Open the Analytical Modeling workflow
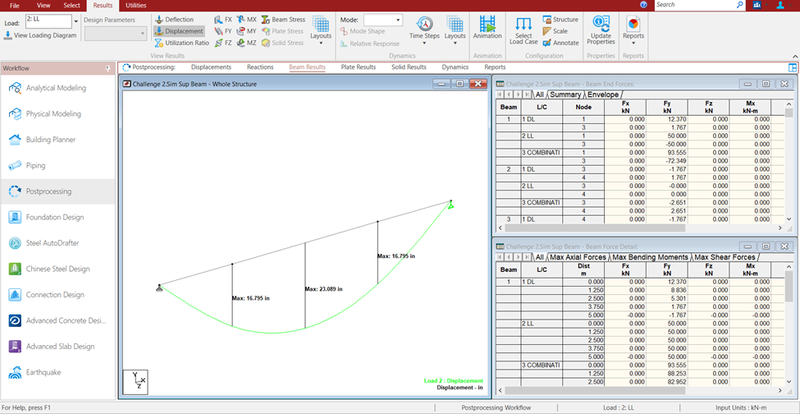This screenshot has height=414, width=800. tap(58, 88)
